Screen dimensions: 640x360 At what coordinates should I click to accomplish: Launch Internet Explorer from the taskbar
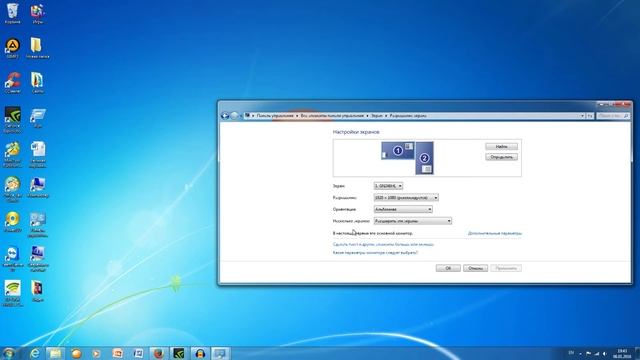tap(35, 353)
